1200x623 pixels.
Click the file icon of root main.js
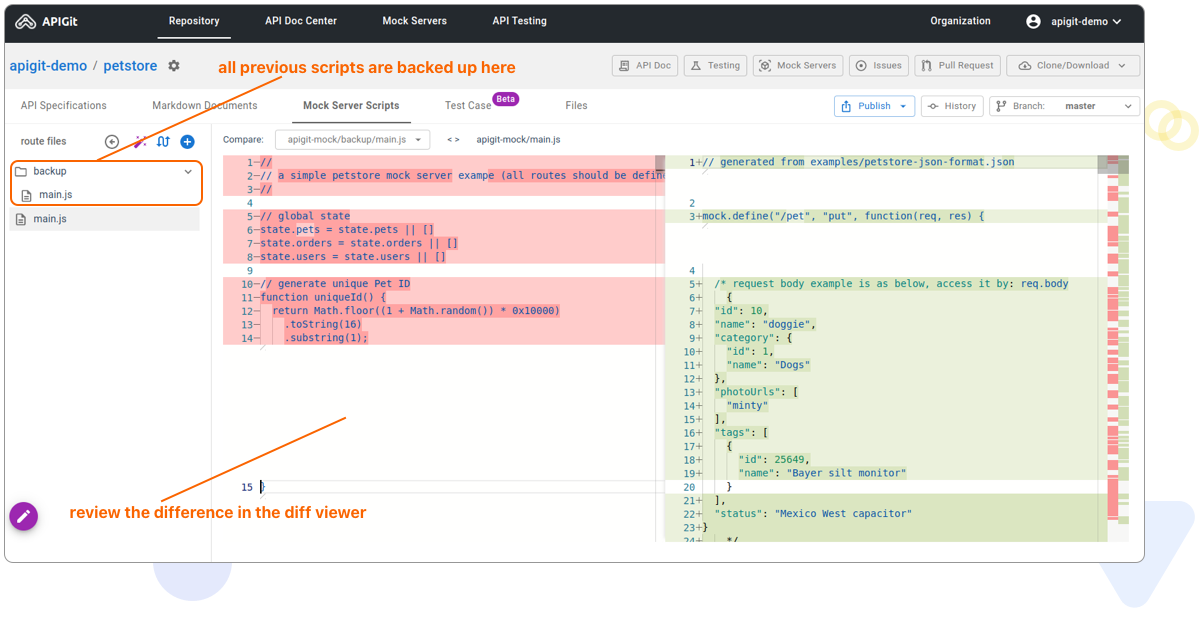(x=21, y=219)
